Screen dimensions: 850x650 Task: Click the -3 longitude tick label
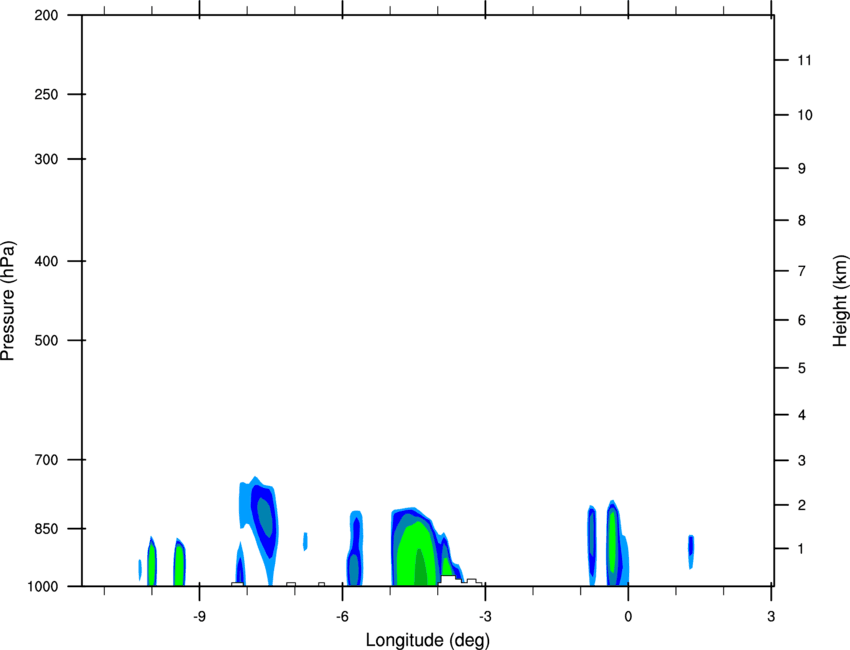click(485, 617)
